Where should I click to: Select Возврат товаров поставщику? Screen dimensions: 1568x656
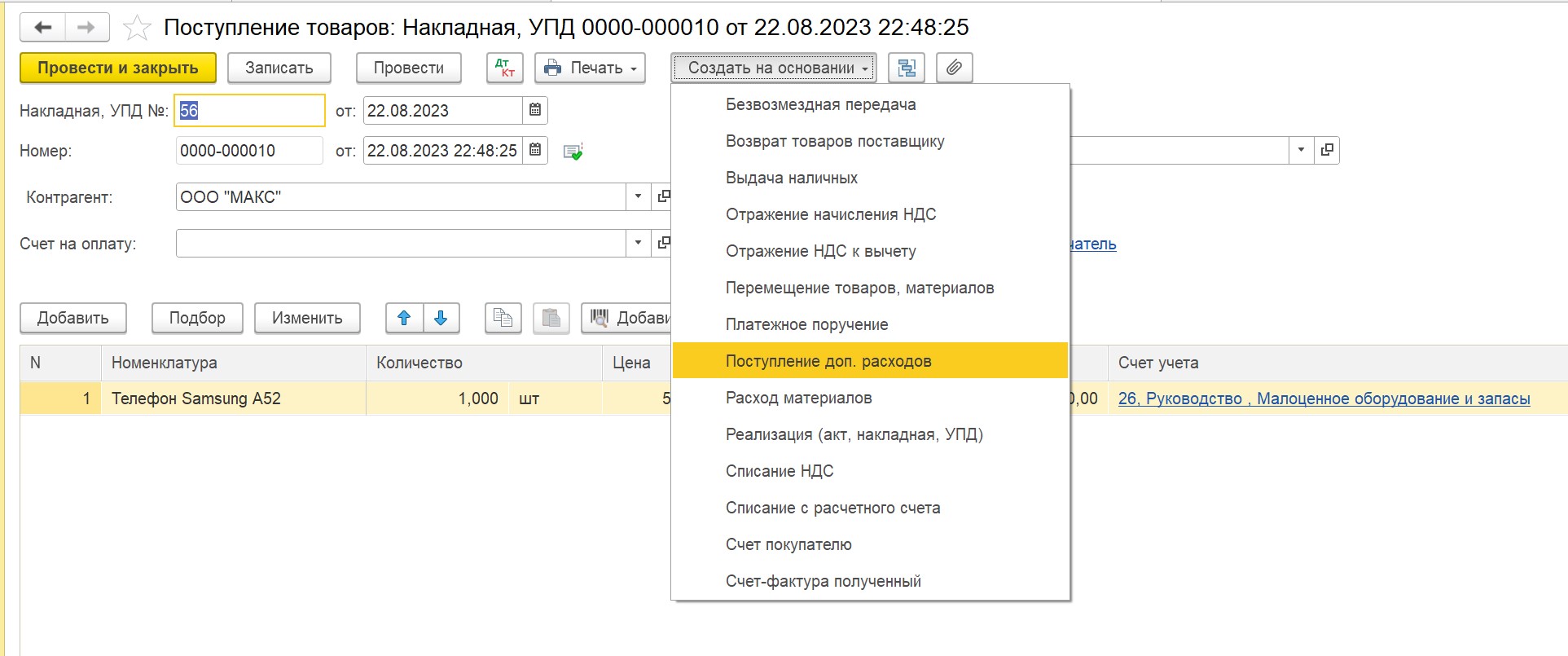point(870,141)
